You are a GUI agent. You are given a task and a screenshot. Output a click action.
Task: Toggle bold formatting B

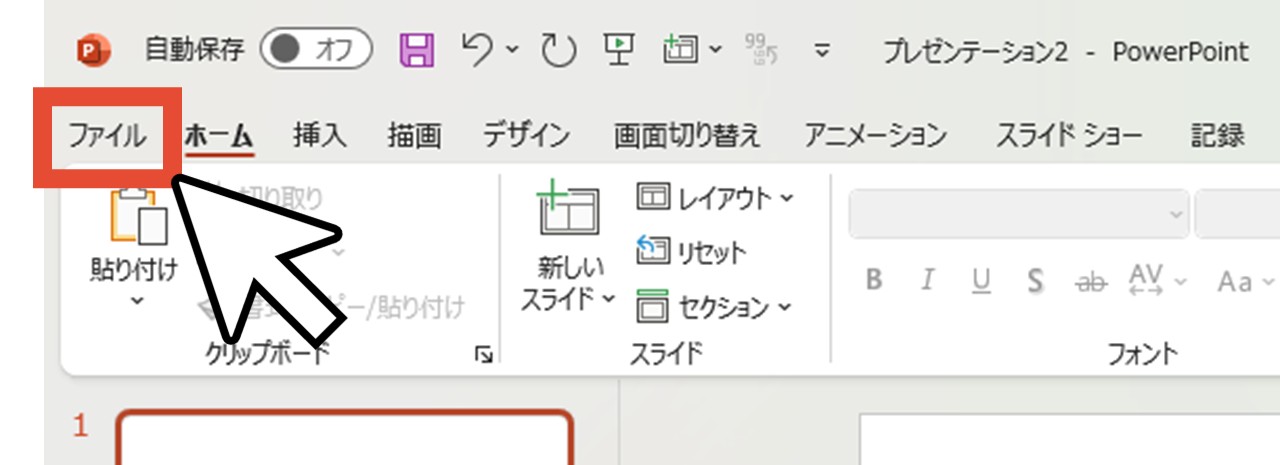tap(874, 281)
